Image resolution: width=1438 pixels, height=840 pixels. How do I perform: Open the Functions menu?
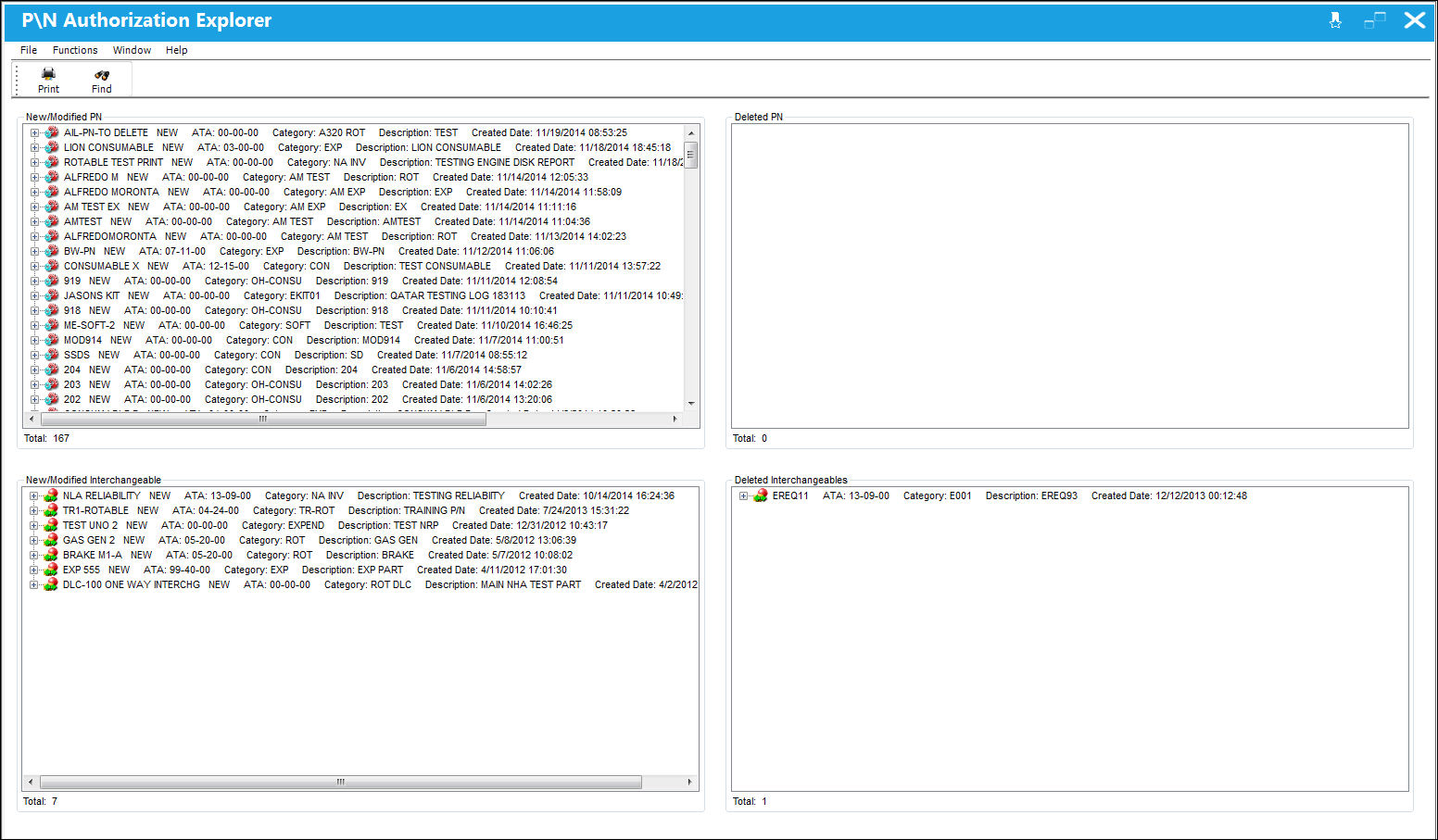[75, 50]
